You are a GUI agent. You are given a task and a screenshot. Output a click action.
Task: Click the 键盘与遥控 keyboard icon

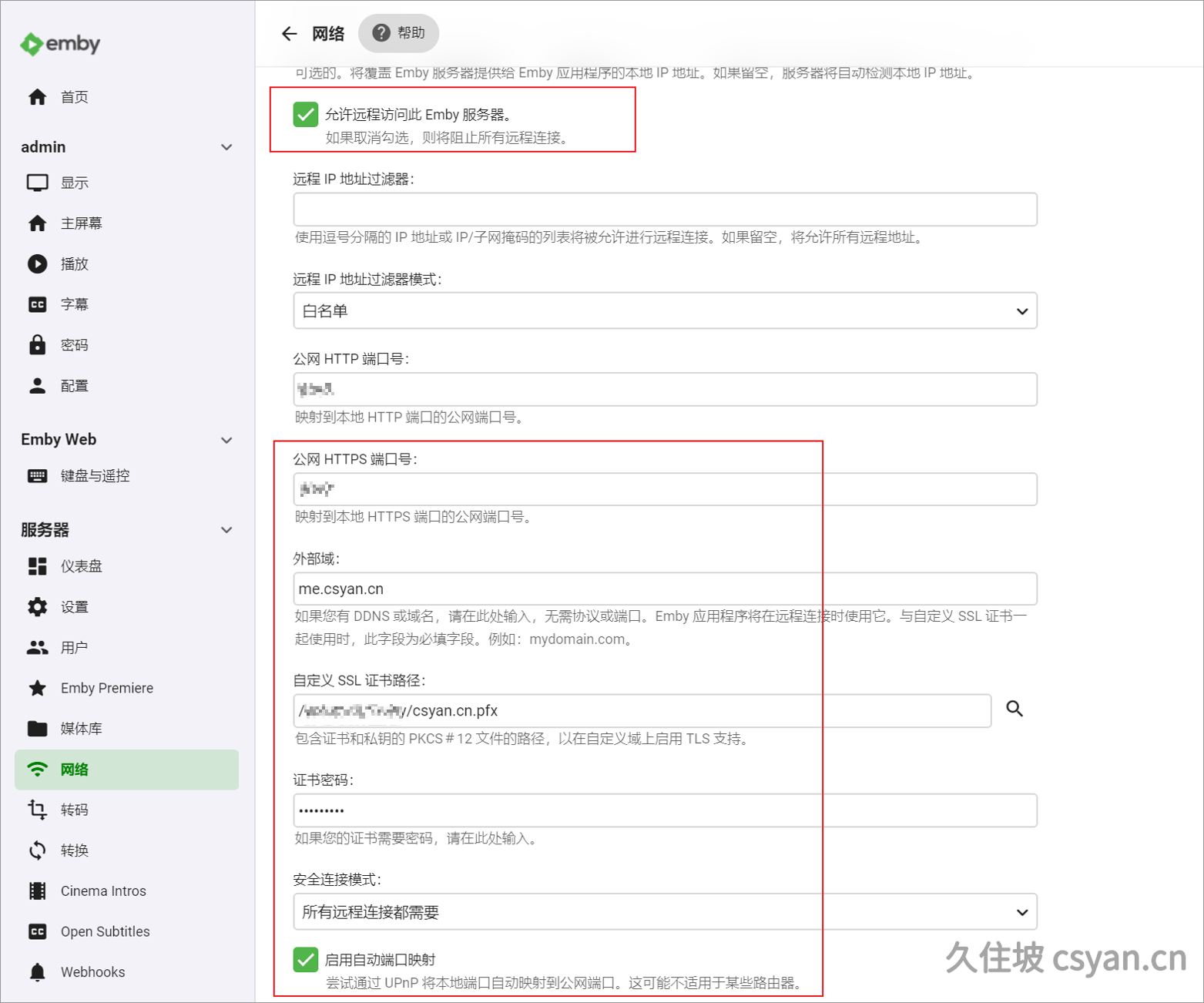pyautogui.click(x=37, y=476)
